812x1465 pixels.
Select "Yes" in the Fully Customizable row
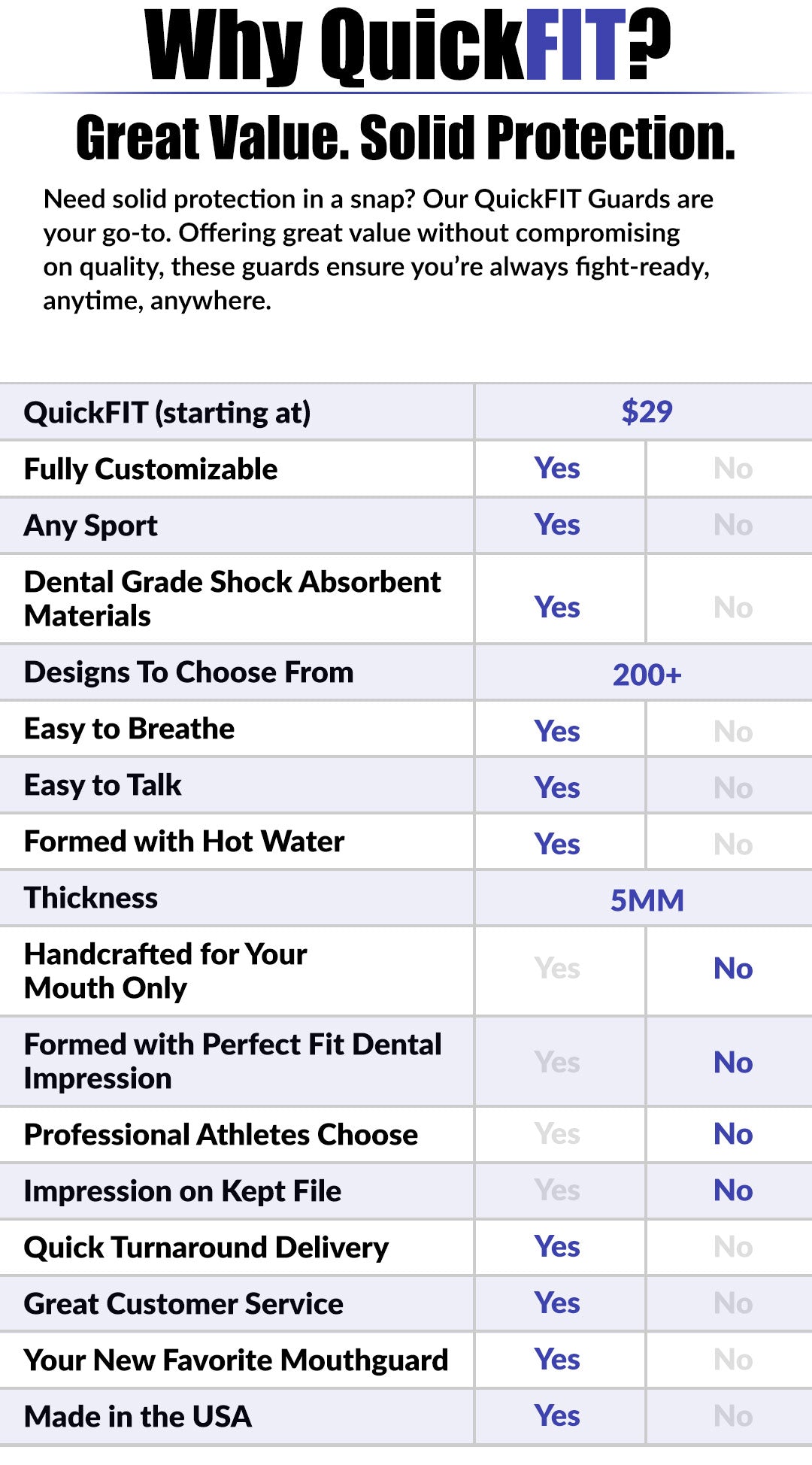tap(557, 469)
